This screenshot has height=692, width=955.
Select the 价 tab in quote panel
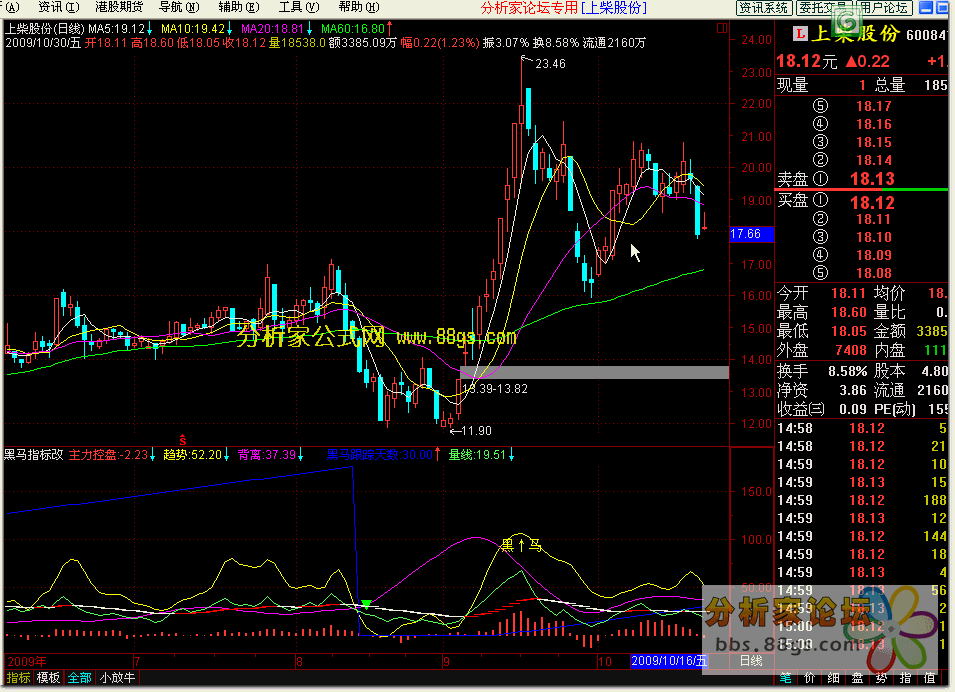pyautogui.click(x=809, y=677)
